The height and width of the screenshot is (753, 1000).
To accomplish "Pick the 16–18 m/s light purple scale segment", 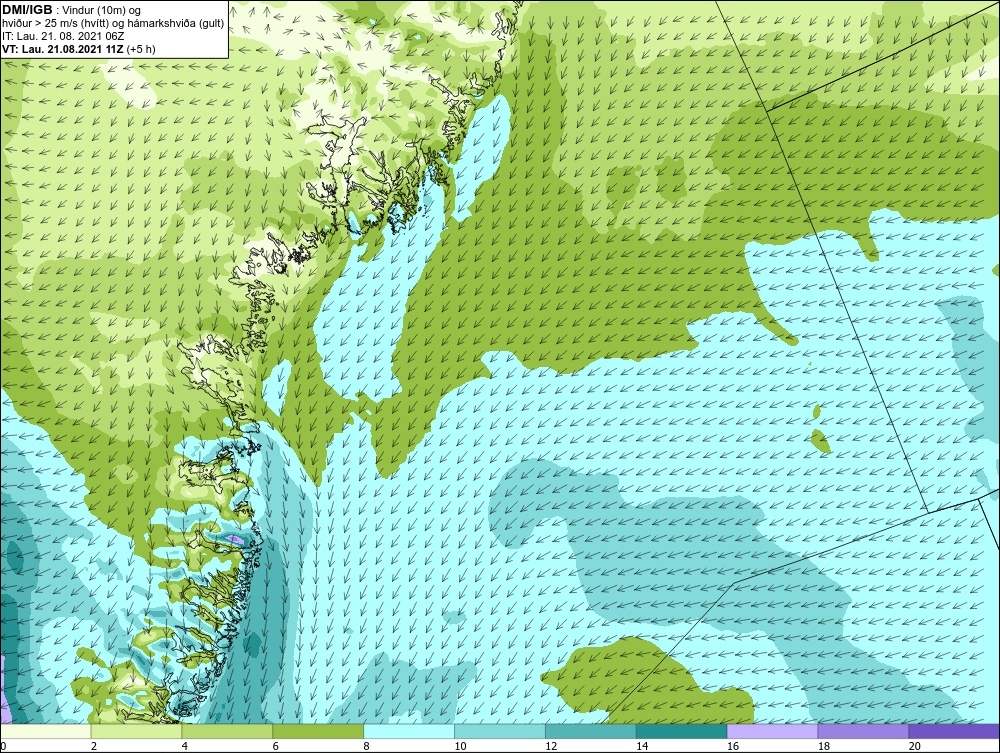I will pos(772,731).
